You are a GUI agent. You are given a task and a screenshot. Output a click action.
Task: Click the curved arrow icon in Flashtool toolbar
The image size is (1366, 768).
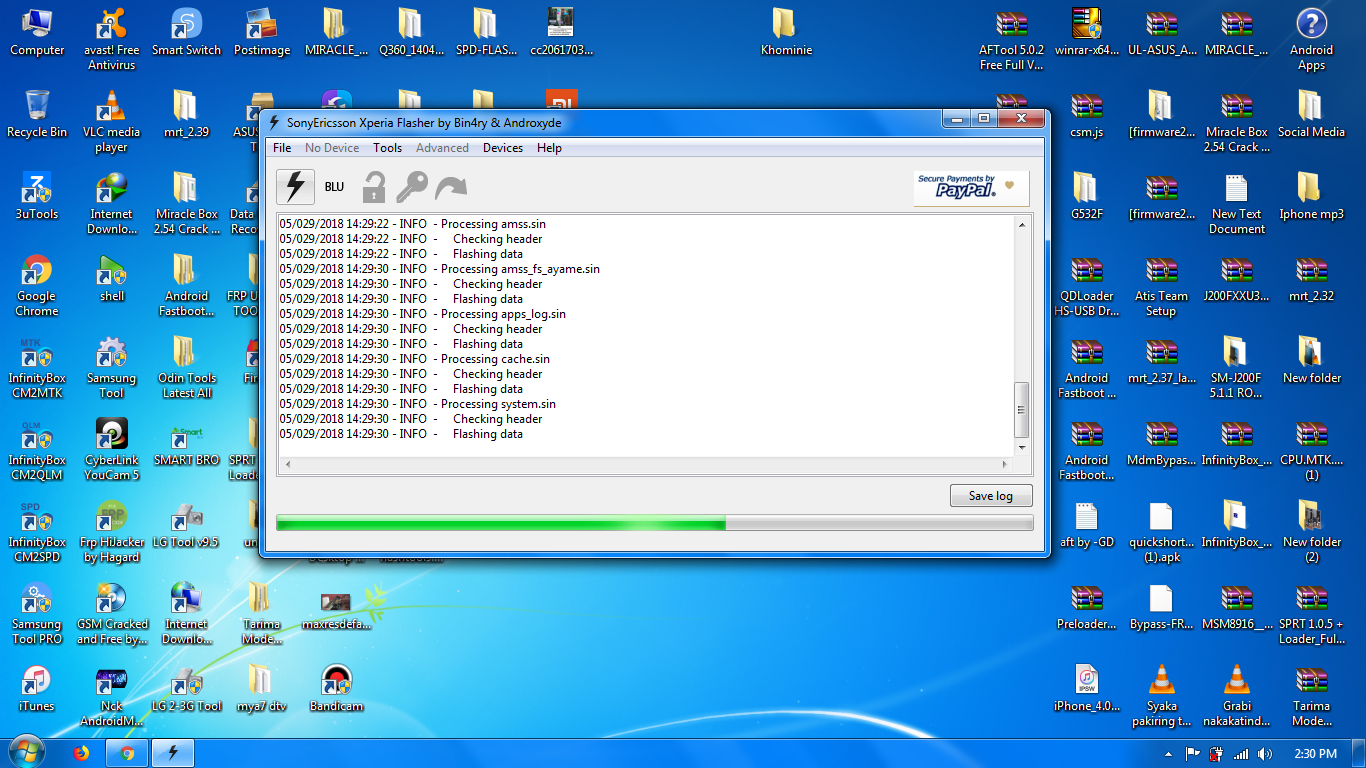click(451, 187)
